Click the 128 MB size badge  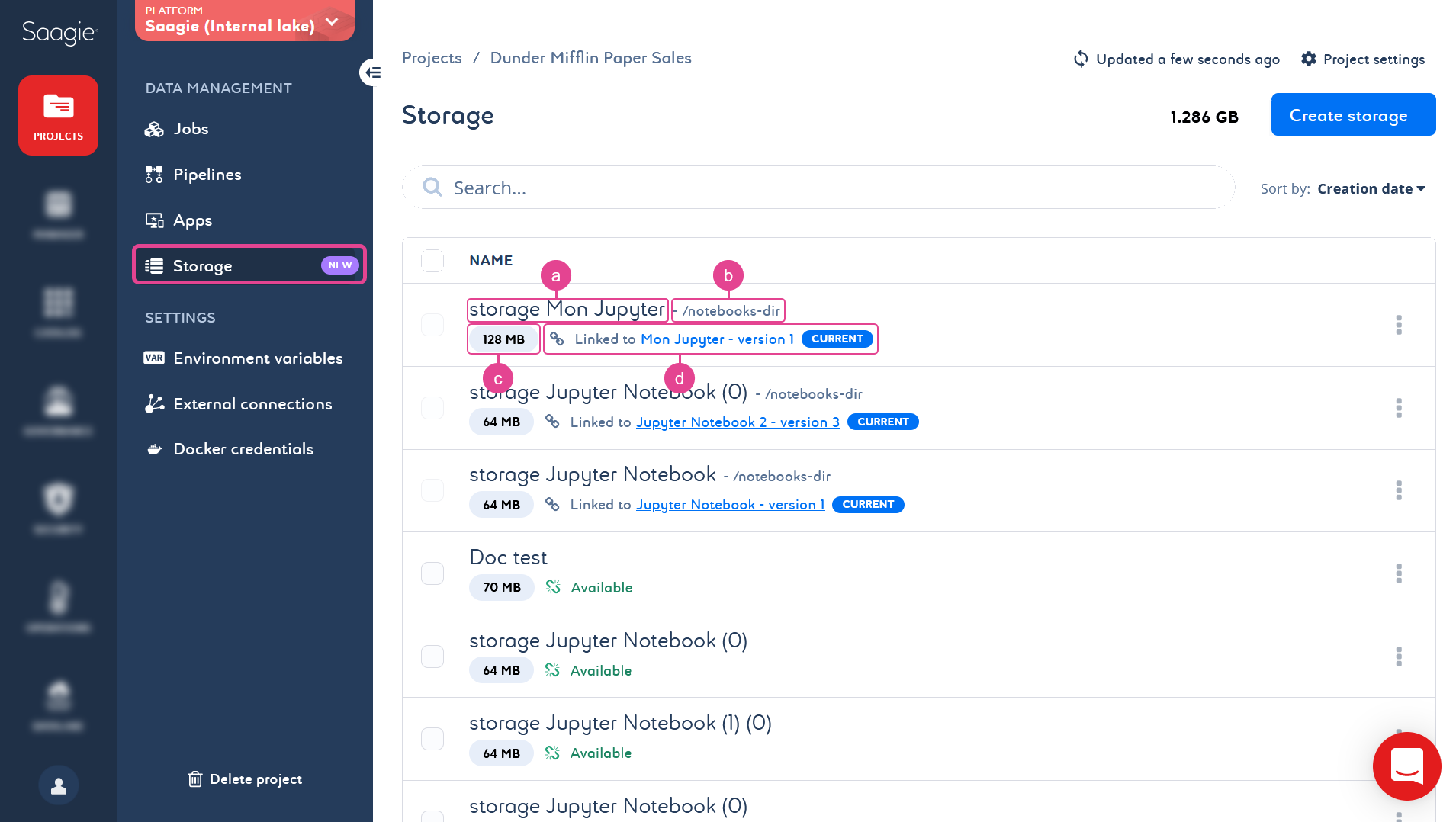click(503, 339)
